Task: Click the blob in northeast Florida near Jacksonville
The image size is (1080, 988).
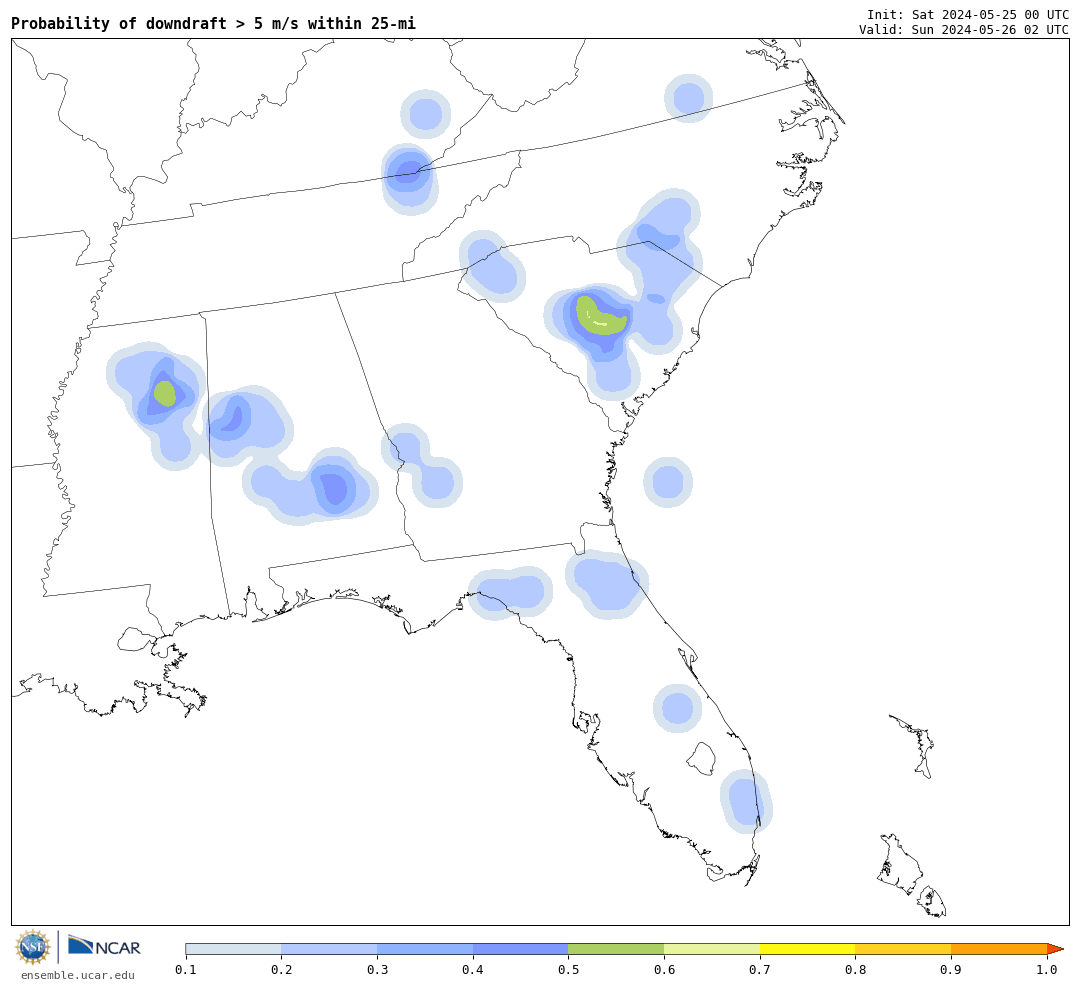Action: tap(606, 584)
